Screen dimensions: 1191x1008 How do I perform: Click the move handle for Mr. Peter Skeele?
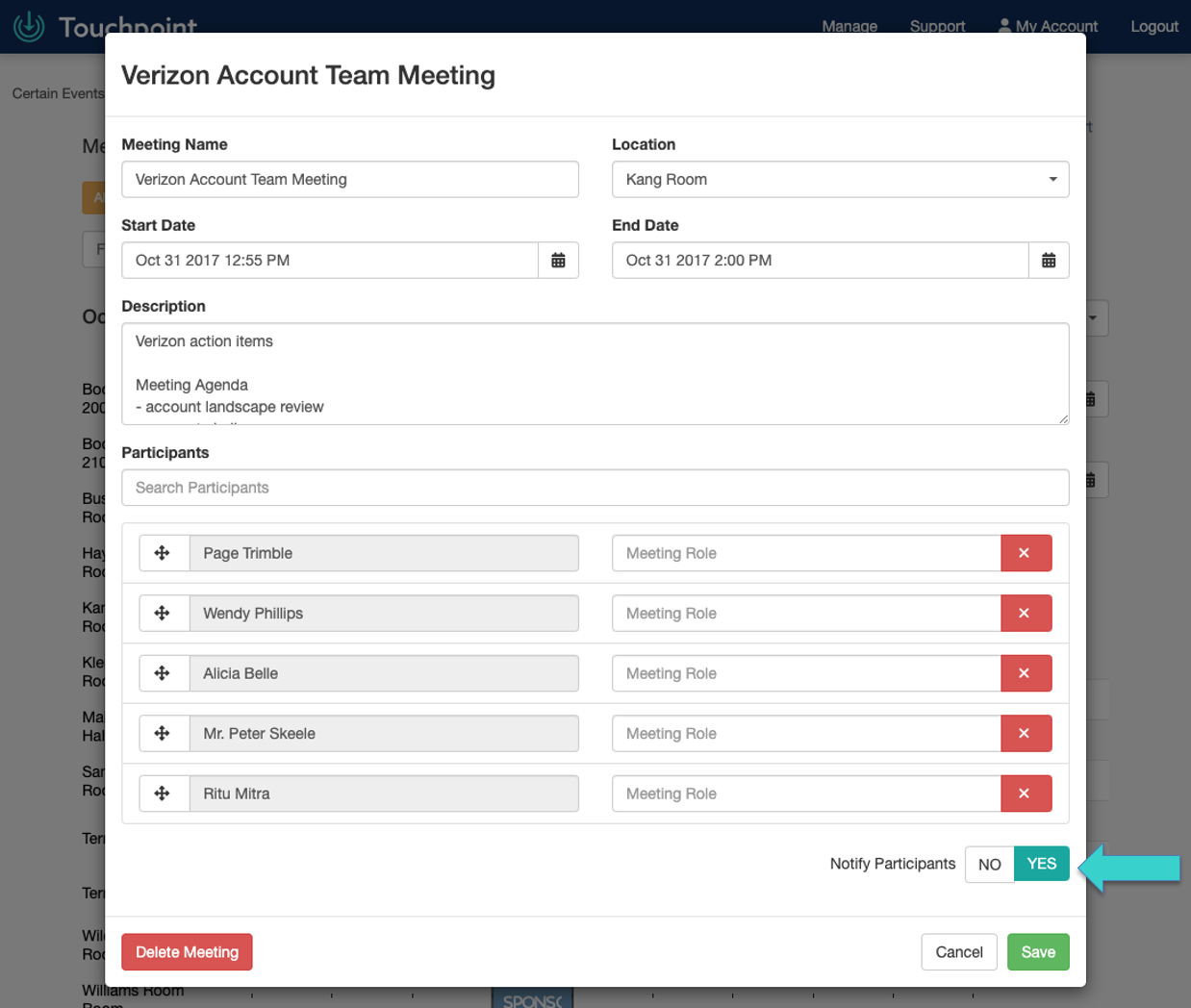(163, 734)
